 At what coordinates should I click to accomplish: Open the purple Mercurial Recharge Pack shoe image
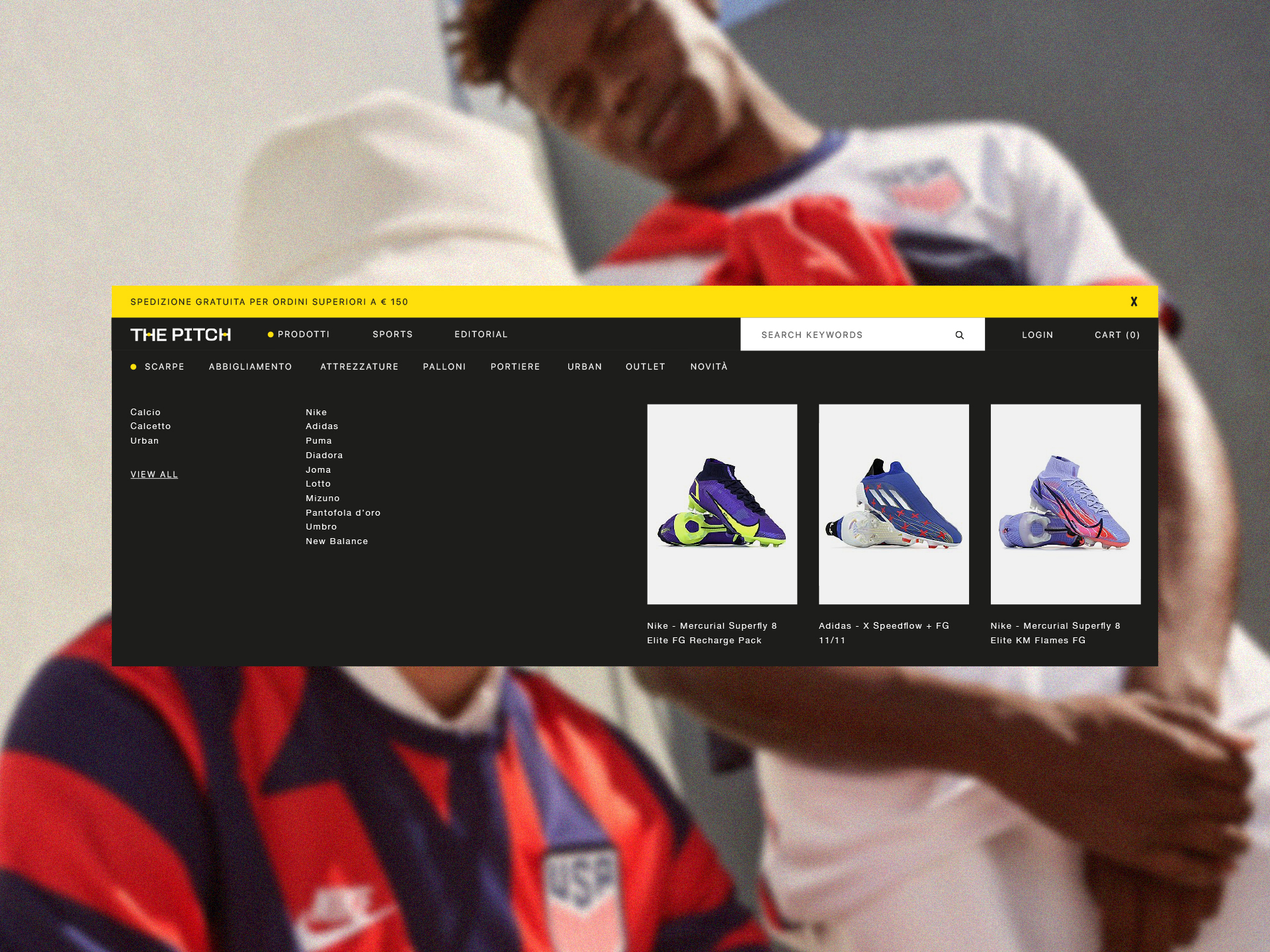722,504
